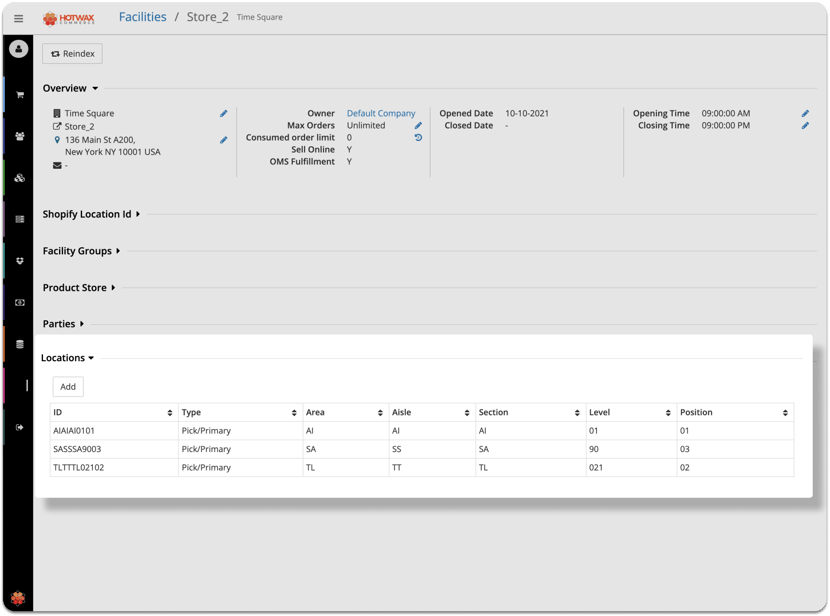Screen dimensions: 830x616
Task: Open the cubes catalog sidebar section
Action: pyautogui.click(x=20, y=178)
